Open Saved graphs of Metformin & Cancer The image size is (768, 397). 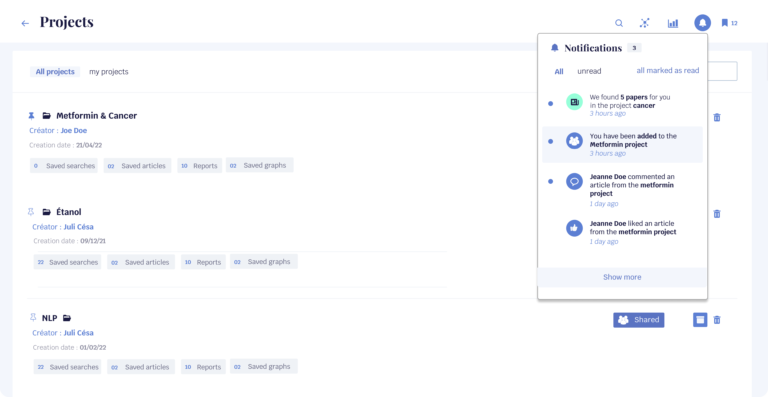[260, 165]
